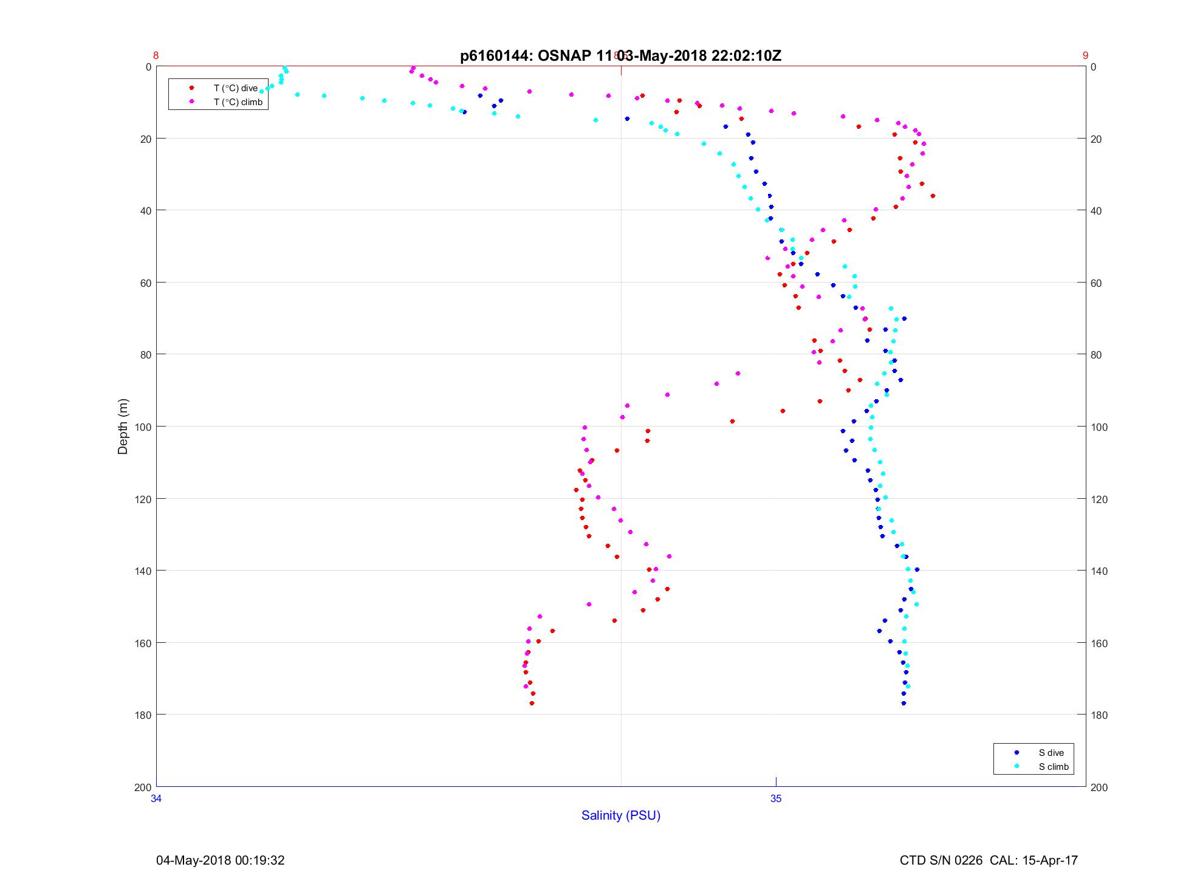This screenshot has height=885, width=1200.
Task: Click the timestamp '04-May-2018 00:19:32'
Action: click(x=221, y=860)
